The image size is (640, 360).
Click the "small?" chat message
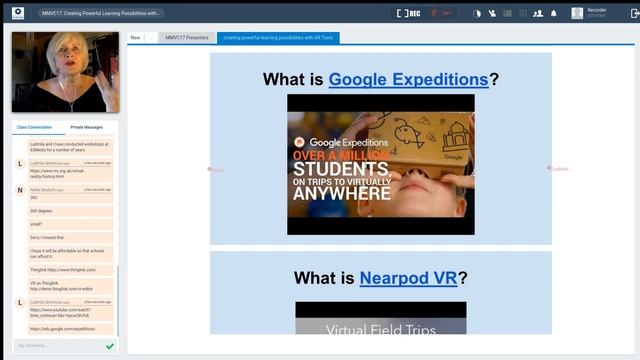(70, 224)
